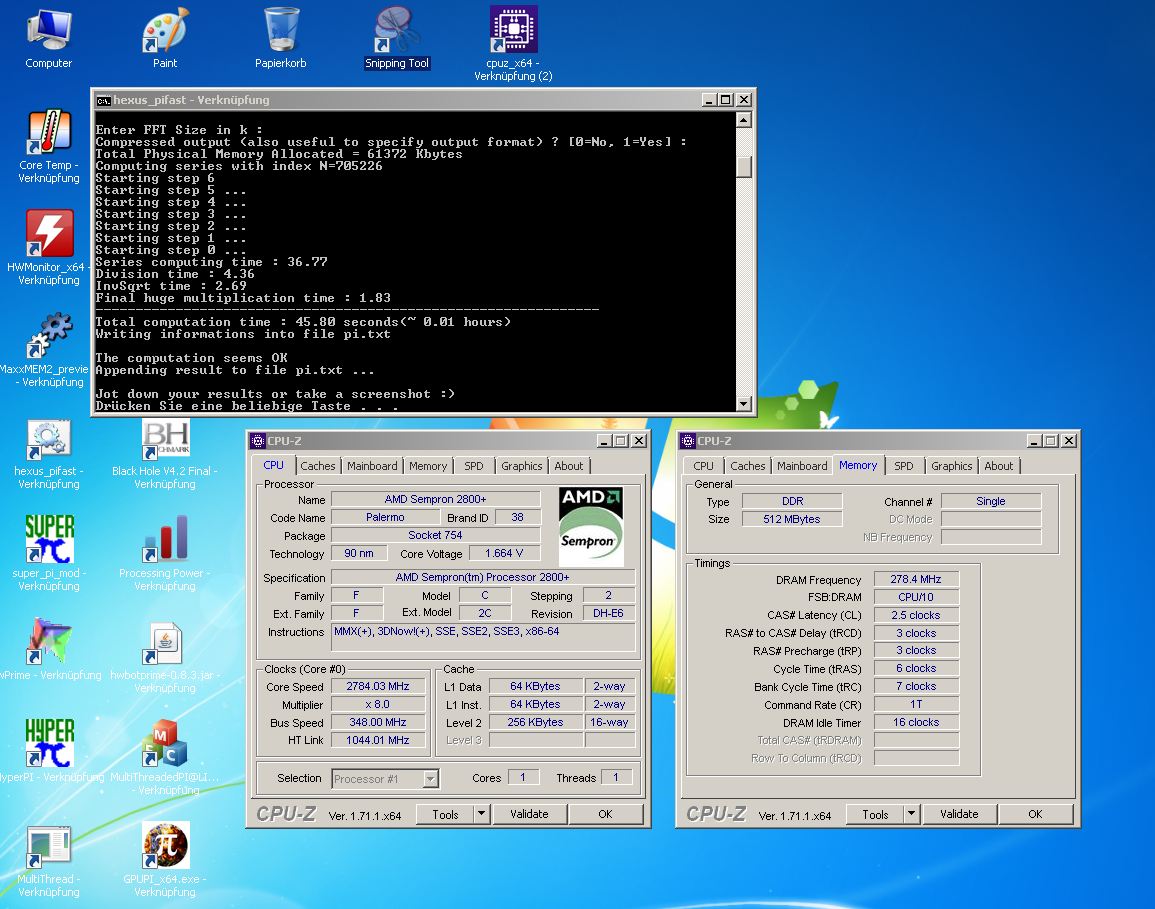The image size is (1155, 909).
Task: Click the AMD Sempron 2800+ Name field
Action: coord(435,499)
